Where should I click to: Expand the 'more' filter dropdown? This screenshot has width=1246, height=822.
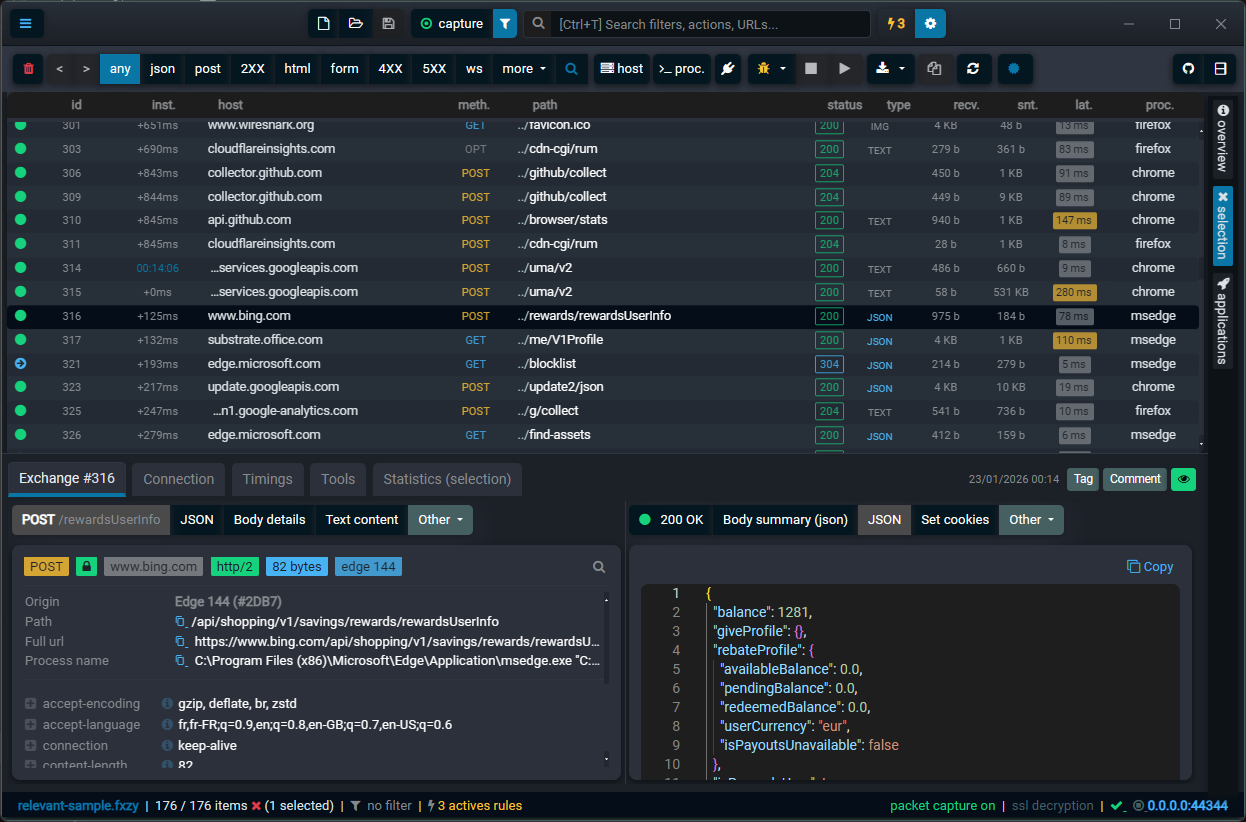click(x=523, y=69)
